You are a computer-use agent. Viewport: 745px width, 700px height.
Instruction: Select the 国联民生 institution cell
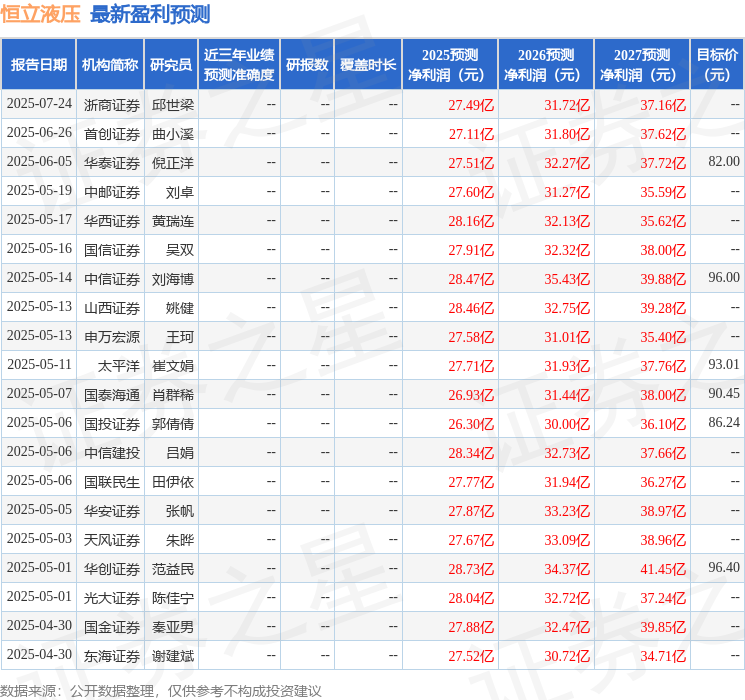(112, 482)
